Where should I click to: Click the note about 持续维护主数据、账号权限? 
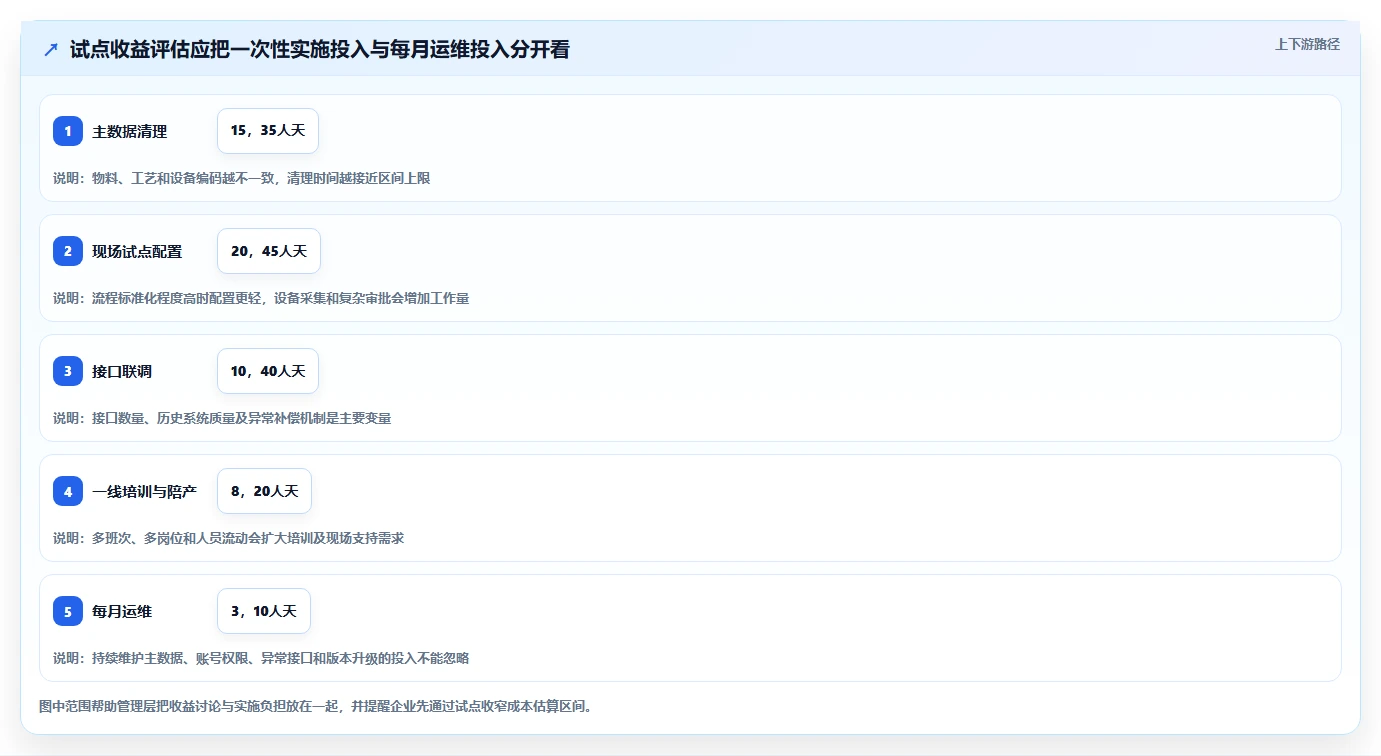coord(261,658)
